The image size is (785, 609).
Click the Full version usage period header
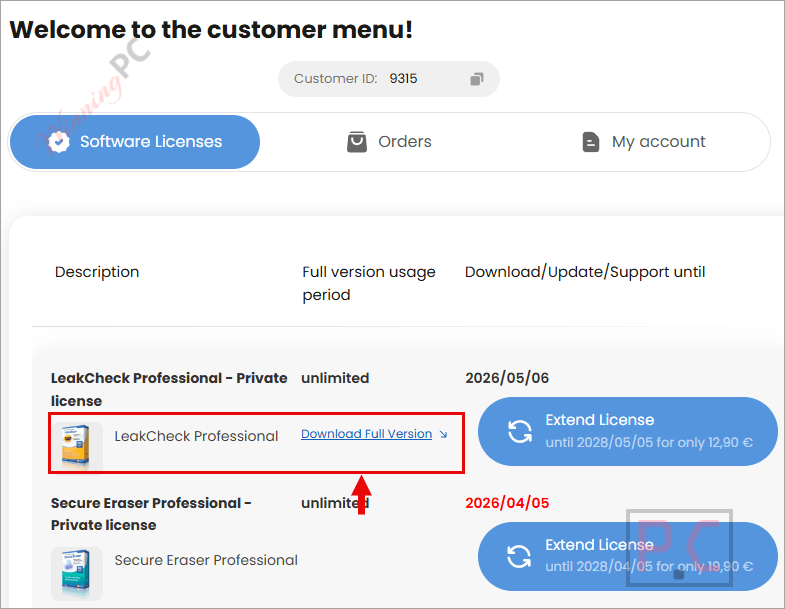[x=369, y=283]
